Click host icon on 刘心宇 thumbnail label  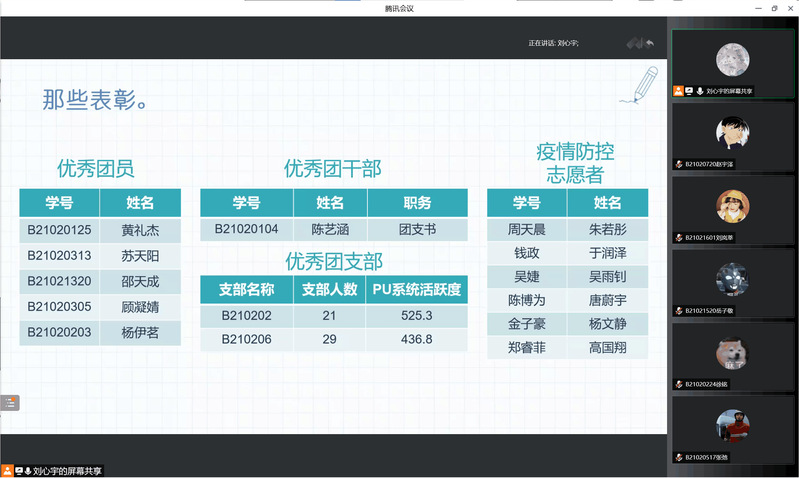coord(679,90)
